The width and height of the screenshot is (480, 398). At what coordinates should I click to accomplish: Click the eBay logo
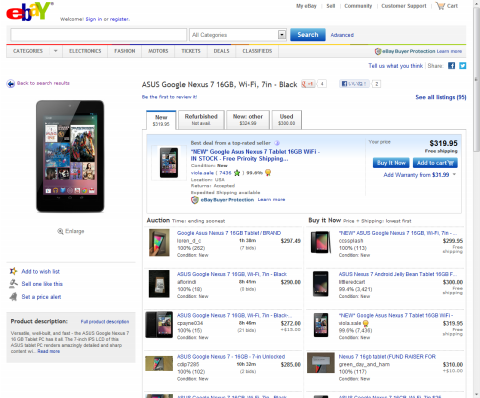coord(29,12)
